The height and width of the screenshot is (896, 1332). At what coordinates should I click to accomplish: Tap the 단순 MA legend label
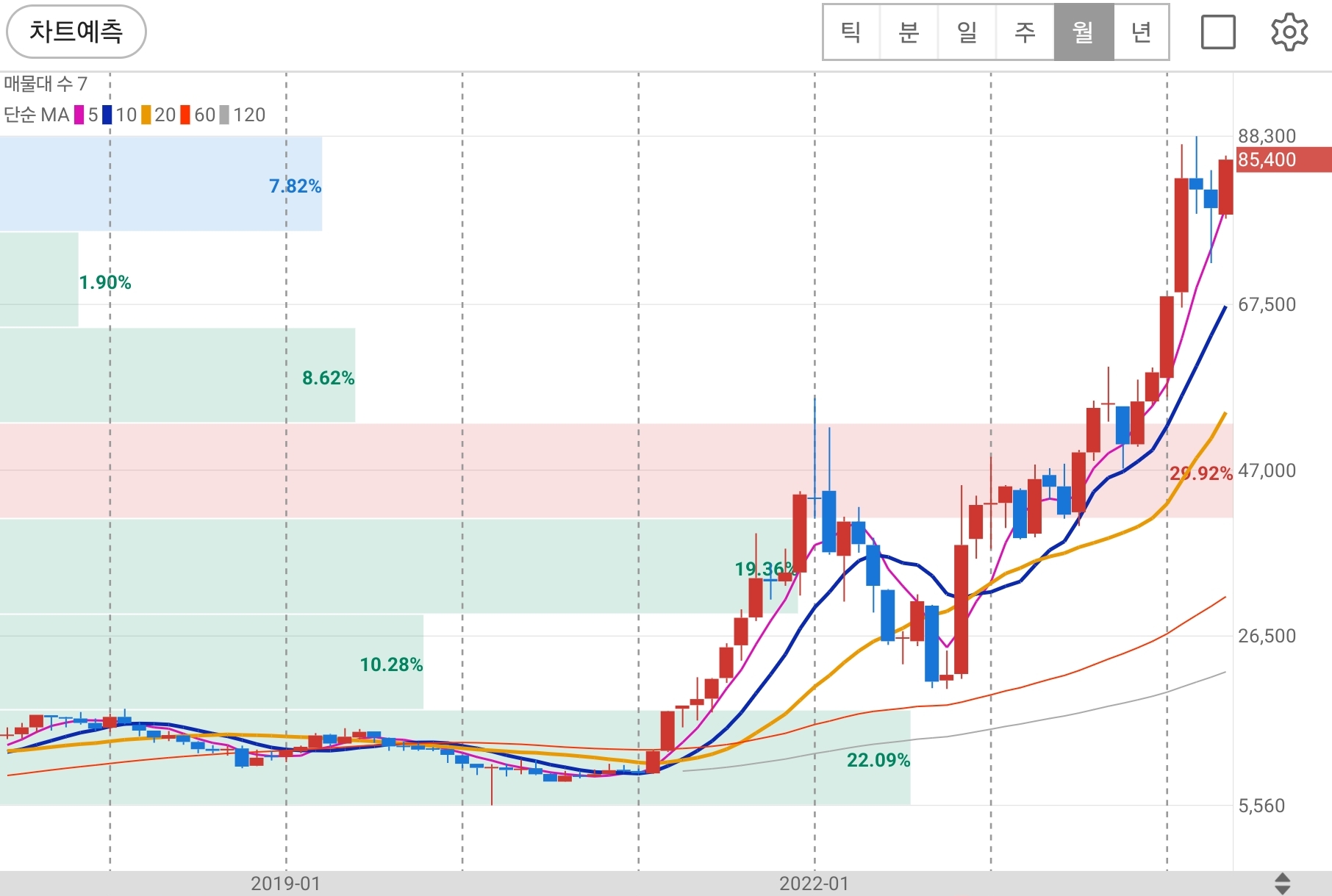37,115
